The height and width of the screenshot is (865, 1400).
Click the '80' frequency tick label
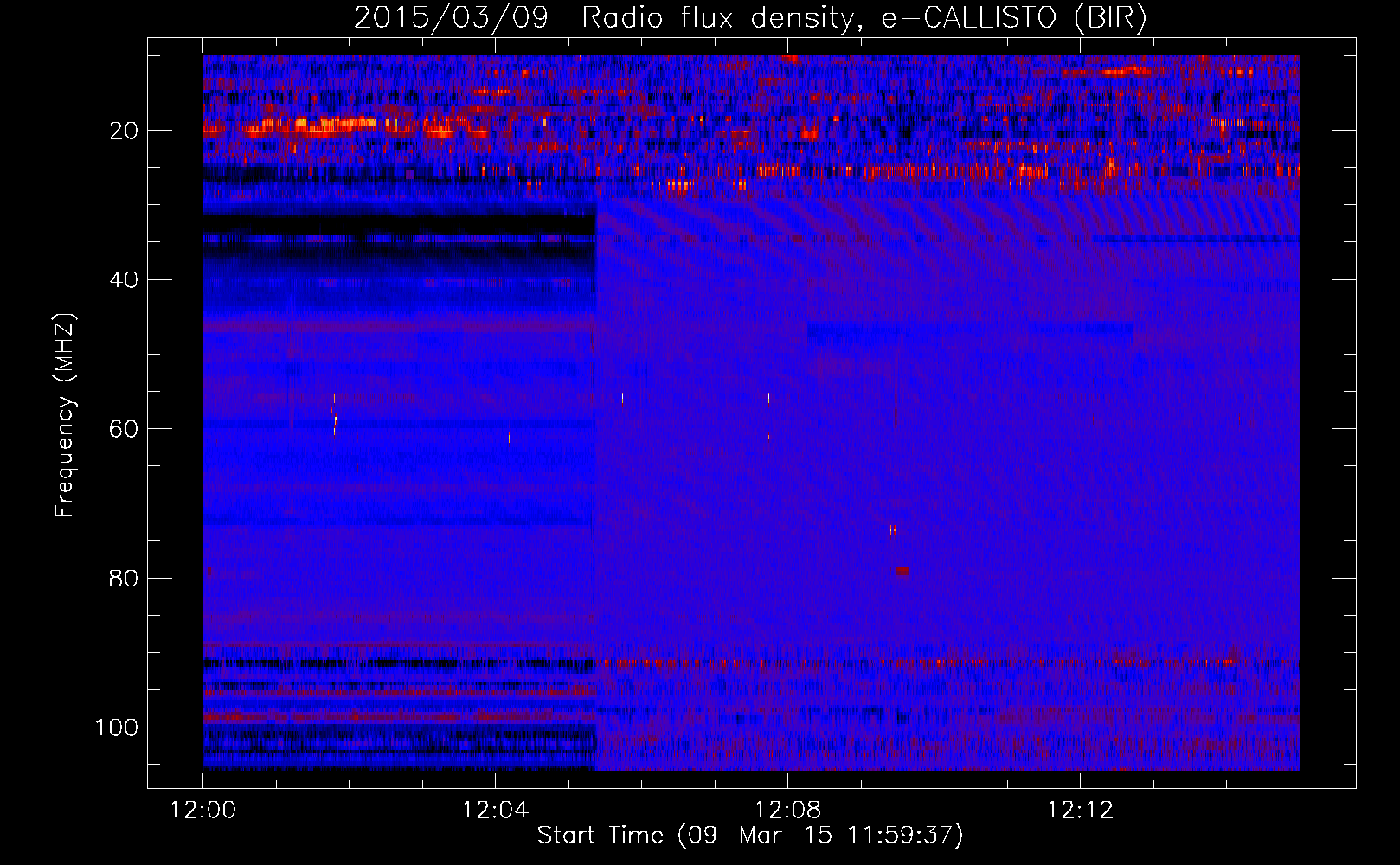pos(124,579)
